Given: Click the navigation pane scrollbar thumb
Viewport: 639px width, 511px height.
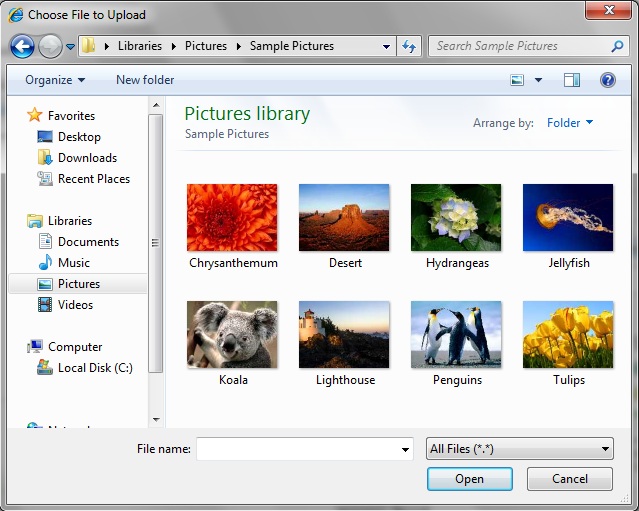Looking at the screenshot, I should point(156,243).
